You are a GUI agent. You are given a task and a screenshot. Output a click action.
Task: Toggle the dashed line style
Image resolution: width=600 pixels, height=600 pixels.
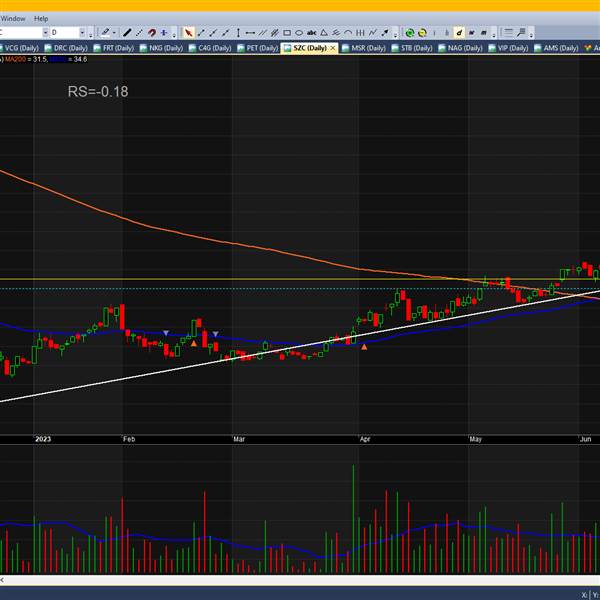(x=139, y=33)
